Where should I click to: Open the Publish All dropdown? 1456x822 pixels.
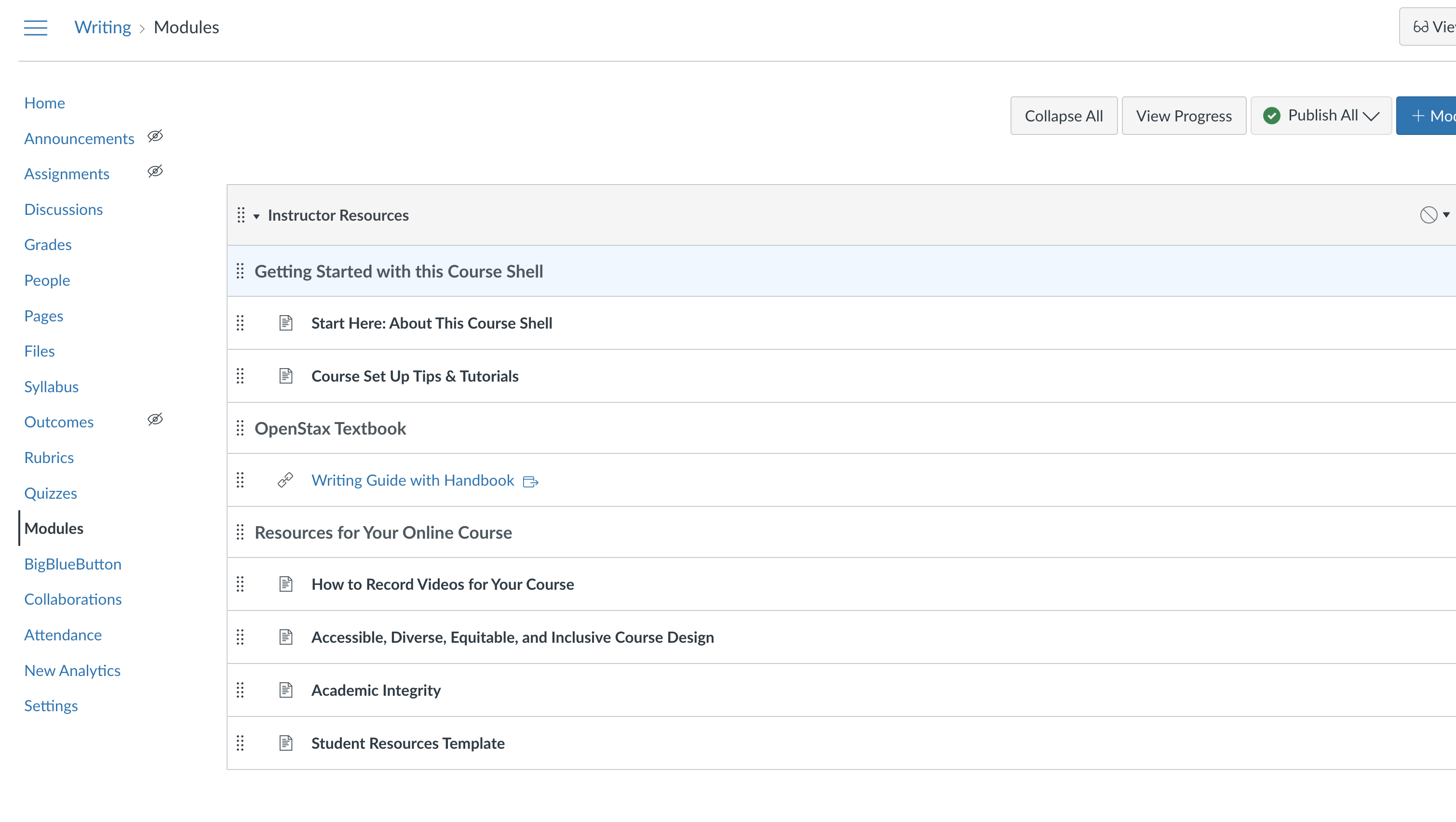[x=1321, y=116]
